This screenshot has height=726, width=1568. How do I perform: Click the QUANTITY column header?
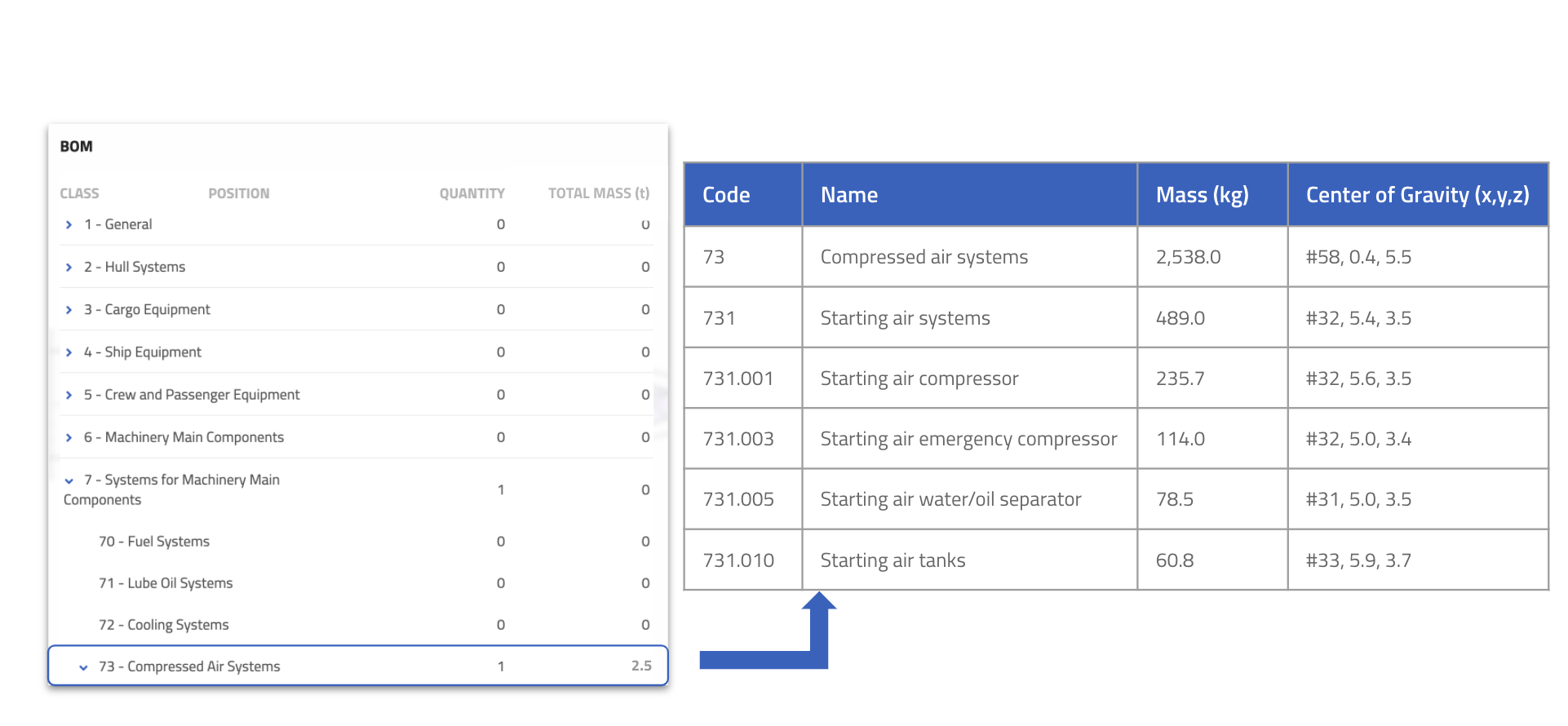click(x=472, y=193)
